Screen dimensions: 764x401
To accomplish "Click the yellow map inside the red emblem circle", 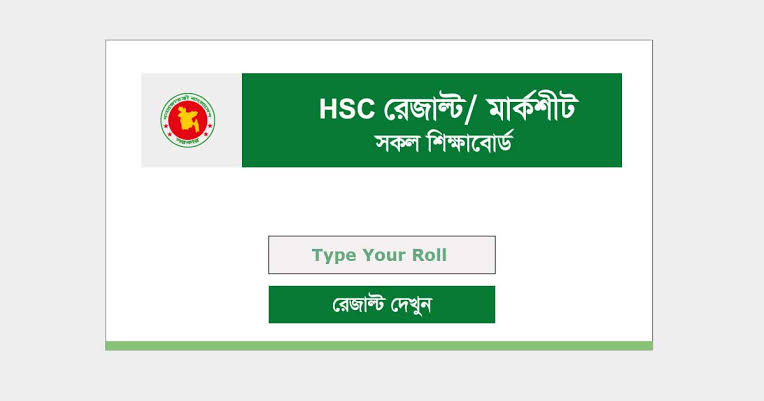I will coord(188,120).
